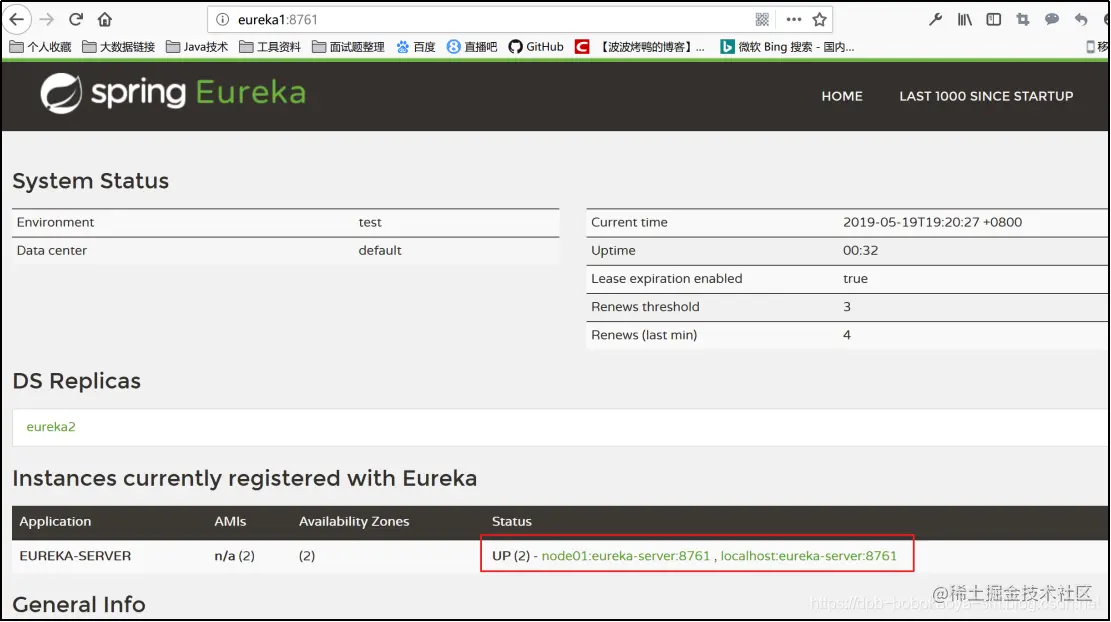Select the EUREKA-SERVER application cell

(75, 556)
